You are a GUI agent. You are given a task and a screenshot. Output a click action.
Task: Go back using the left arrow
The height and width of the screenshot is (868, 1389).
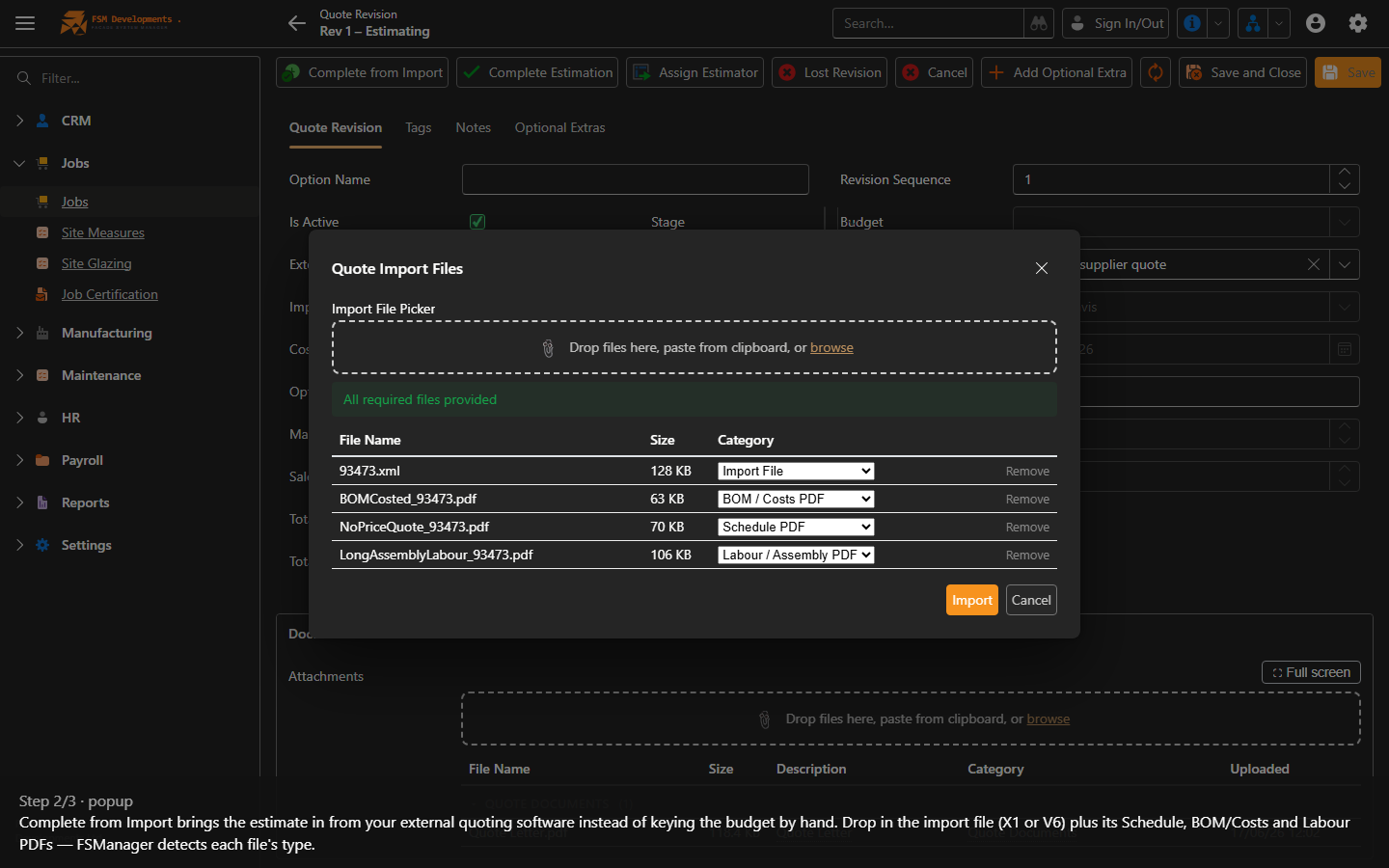(297, 23)
